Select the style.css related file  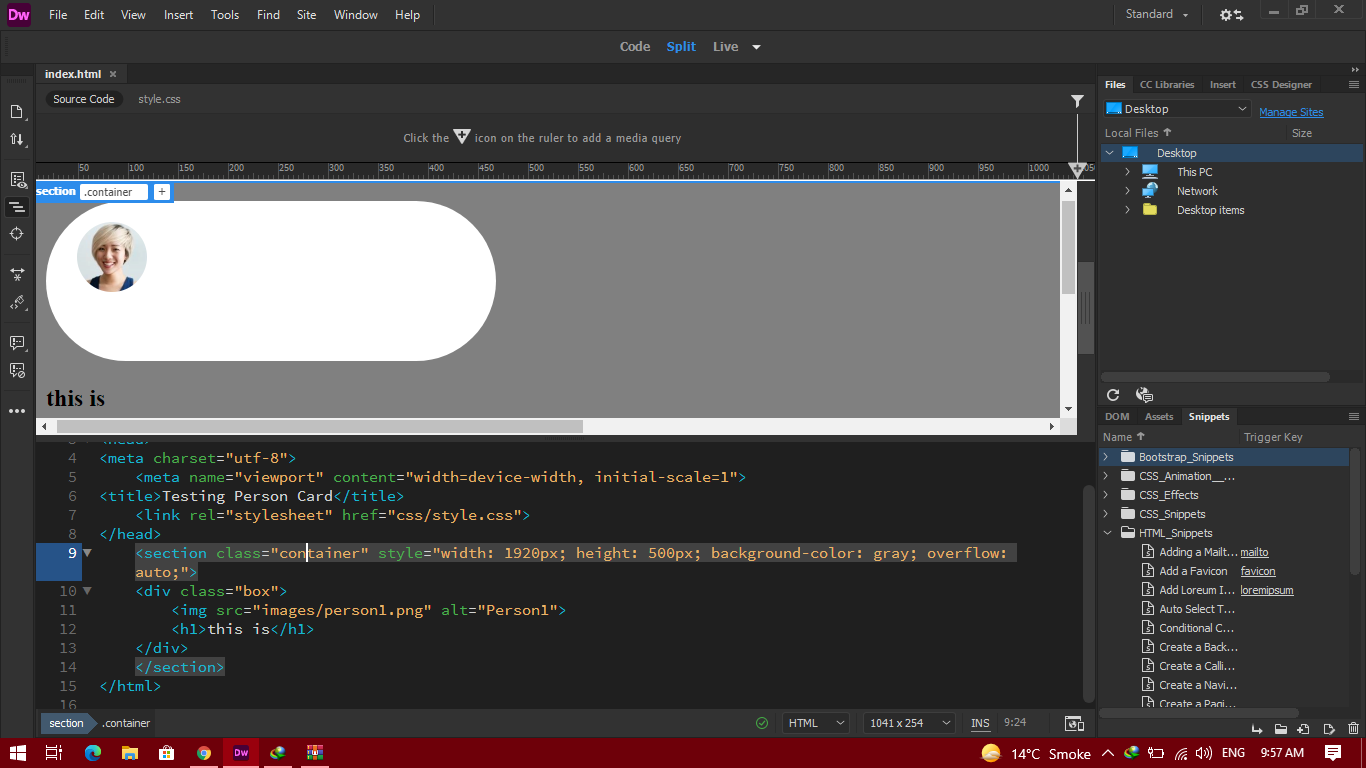159,99
